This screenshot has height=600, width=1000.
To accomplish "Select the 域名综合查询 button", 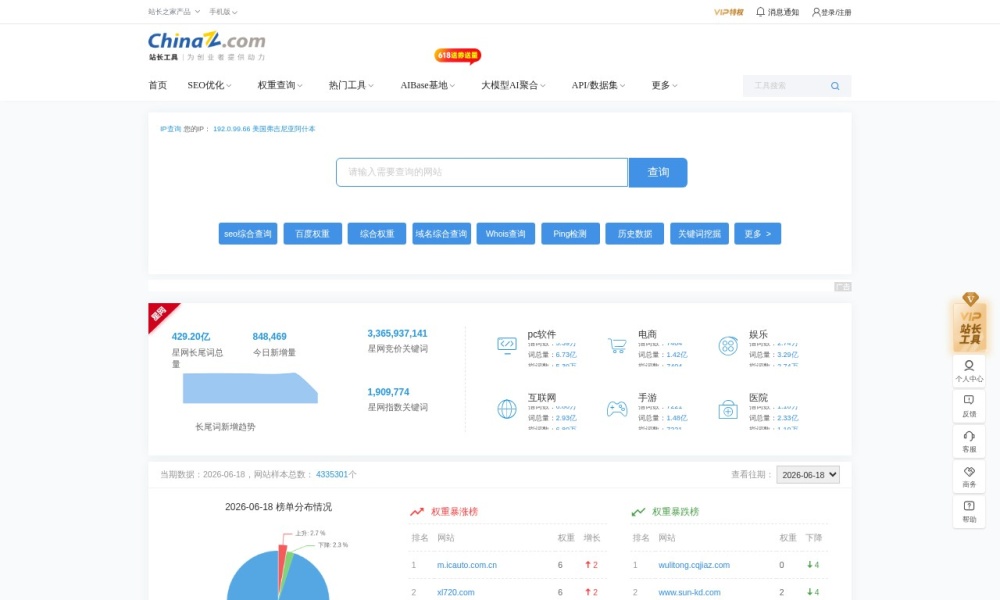I will [x=441, y=233].
